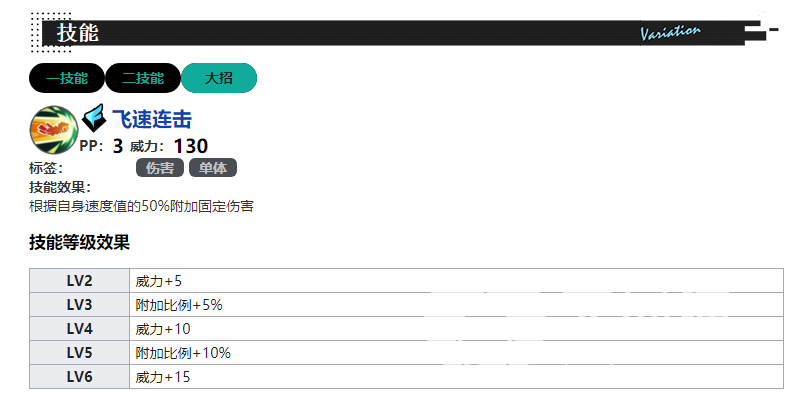This screenshot has height=406, width=790.
Task: Click the 附加比例+10% table cell
Action: (x=183, y=353)
